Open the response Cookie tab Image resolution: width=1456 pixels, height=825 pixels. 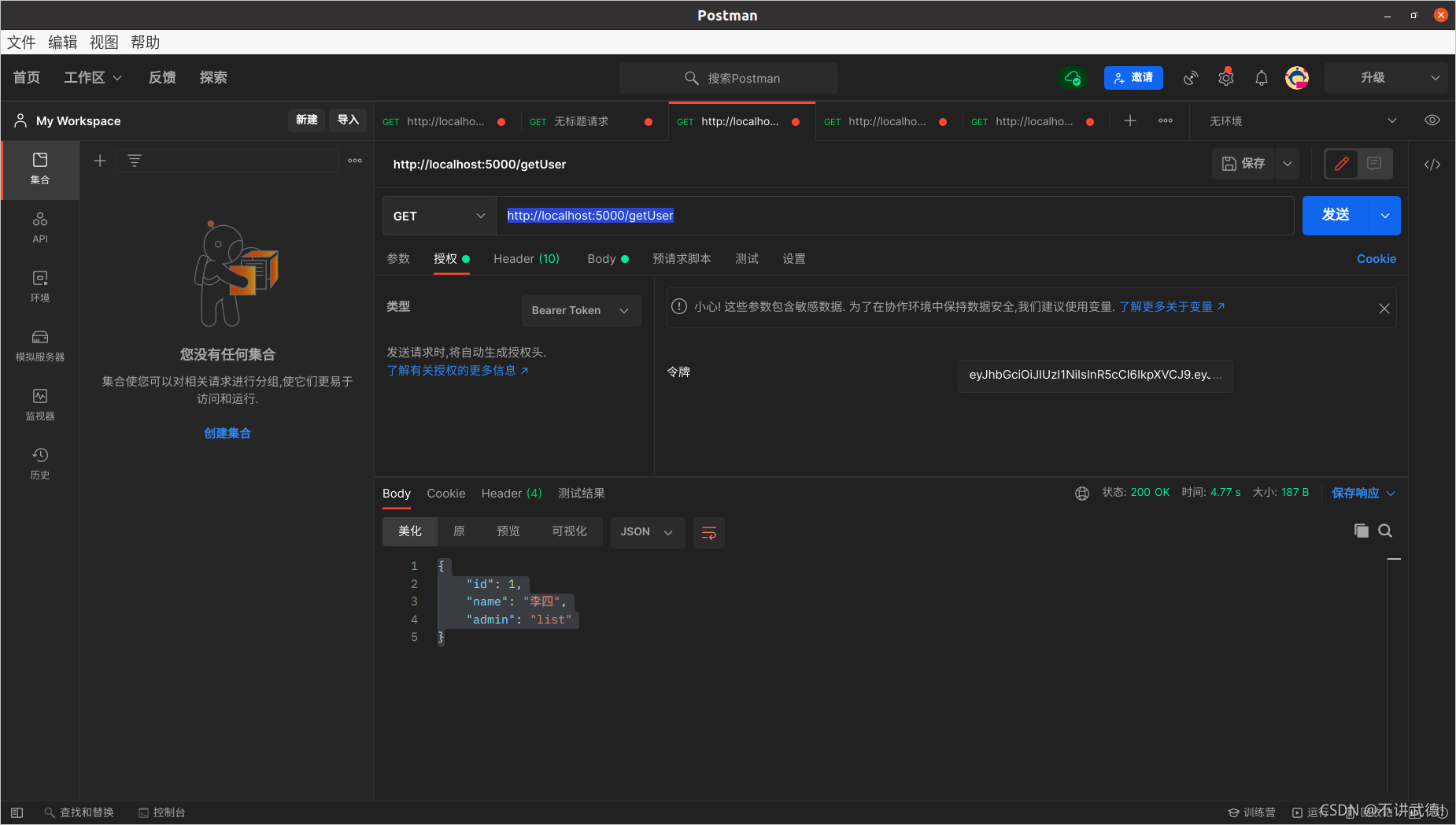pos(446,494)
